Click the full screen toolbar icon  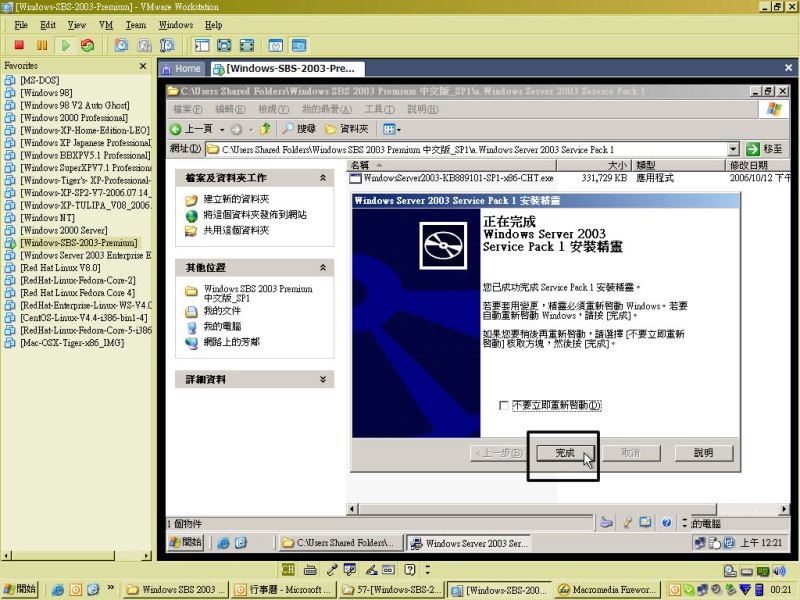(x=224, y=45)
